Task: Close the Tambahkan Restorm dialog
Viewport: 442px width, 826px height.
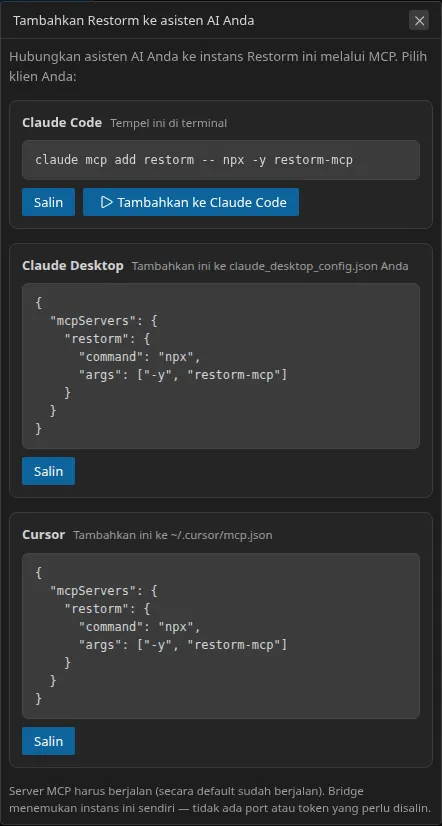Action: 419,21
